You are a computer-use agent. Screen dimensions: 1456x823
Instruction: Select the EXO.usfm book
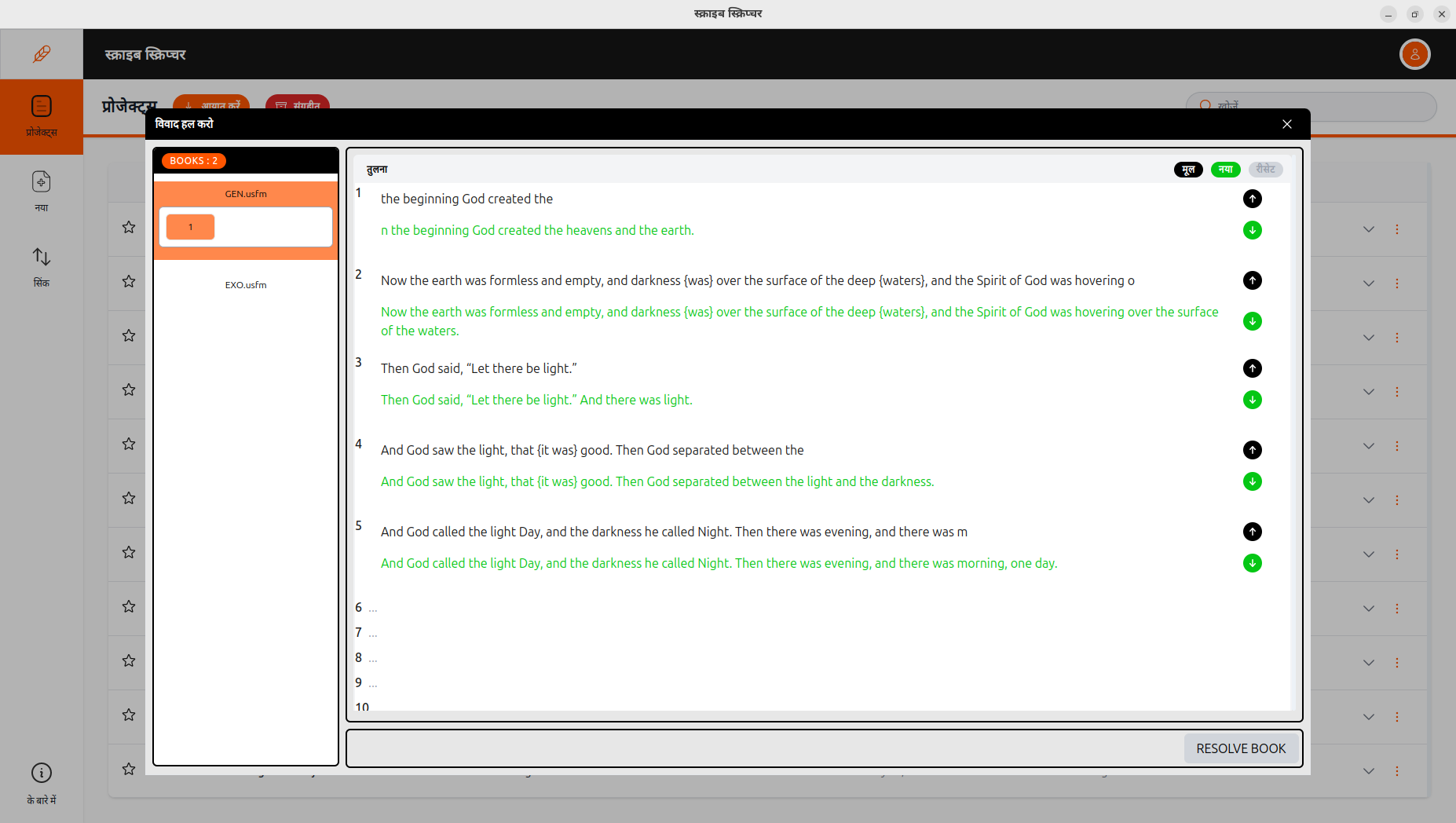pos(246,285)
